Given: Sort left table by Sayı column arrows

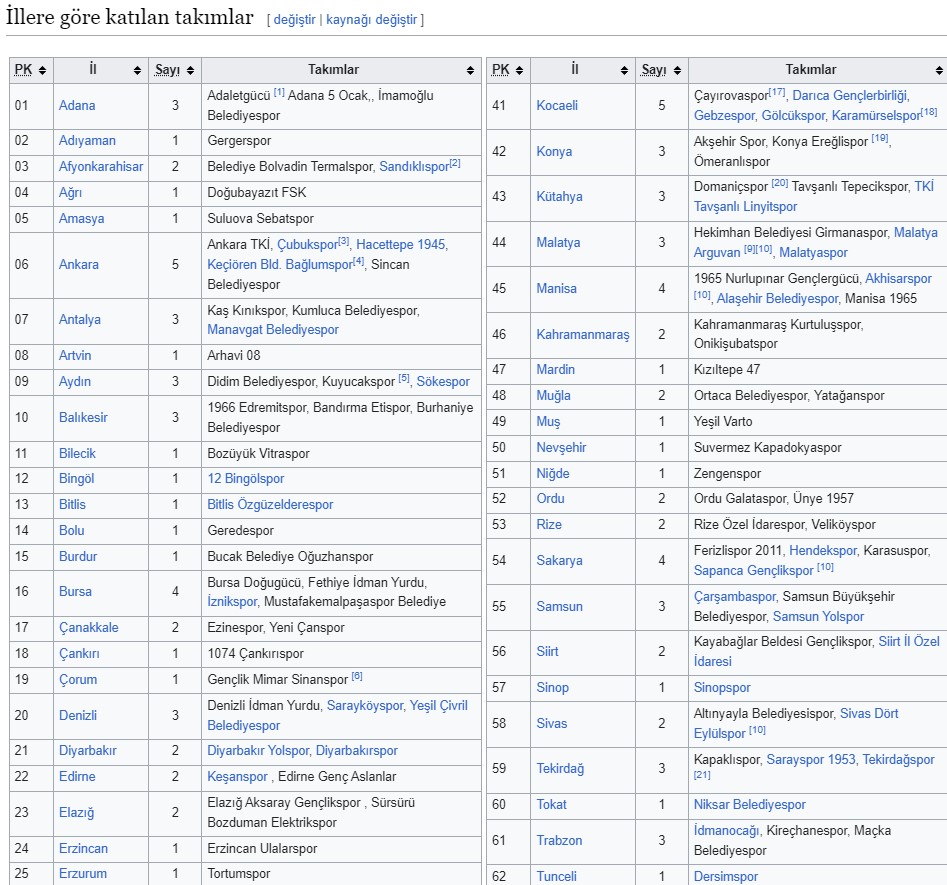Looking at the screenshot, I should pyautogui.click(x=190, y=71).
